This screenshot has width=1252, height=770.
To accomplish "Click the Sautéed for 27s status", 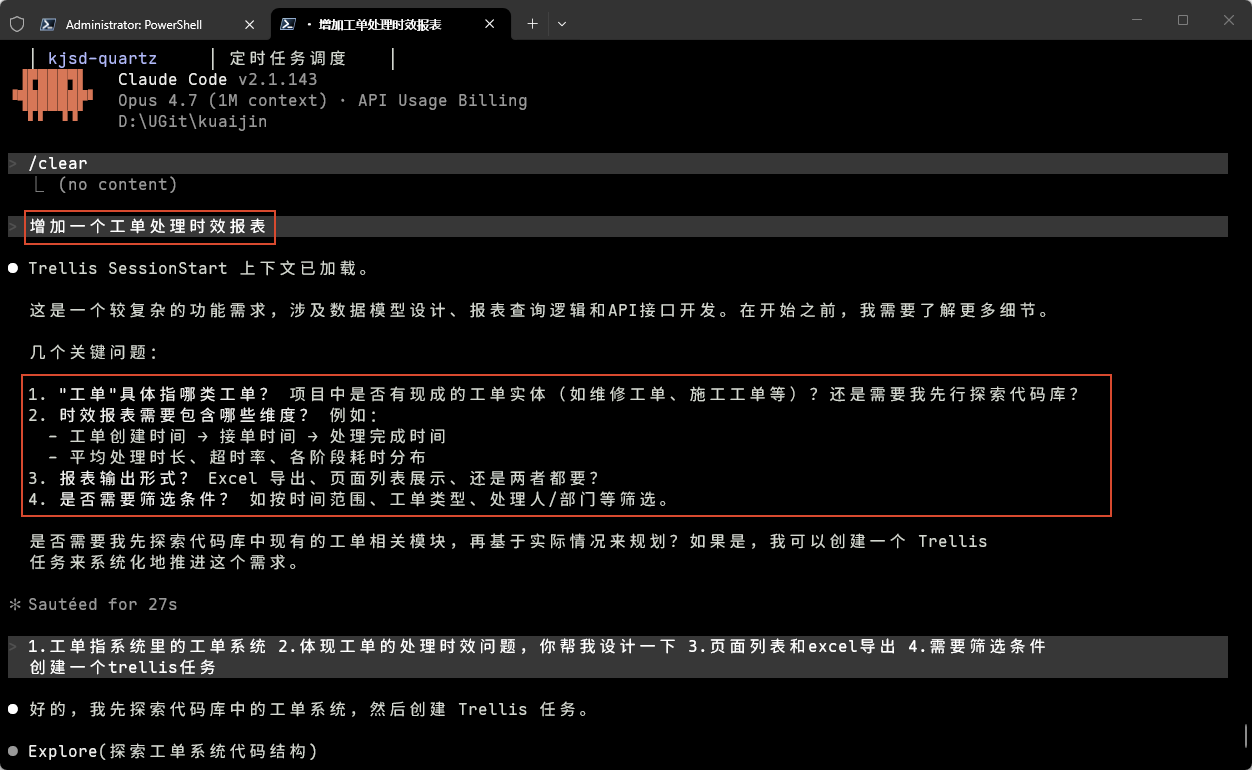I will click(x=92, y=605).
